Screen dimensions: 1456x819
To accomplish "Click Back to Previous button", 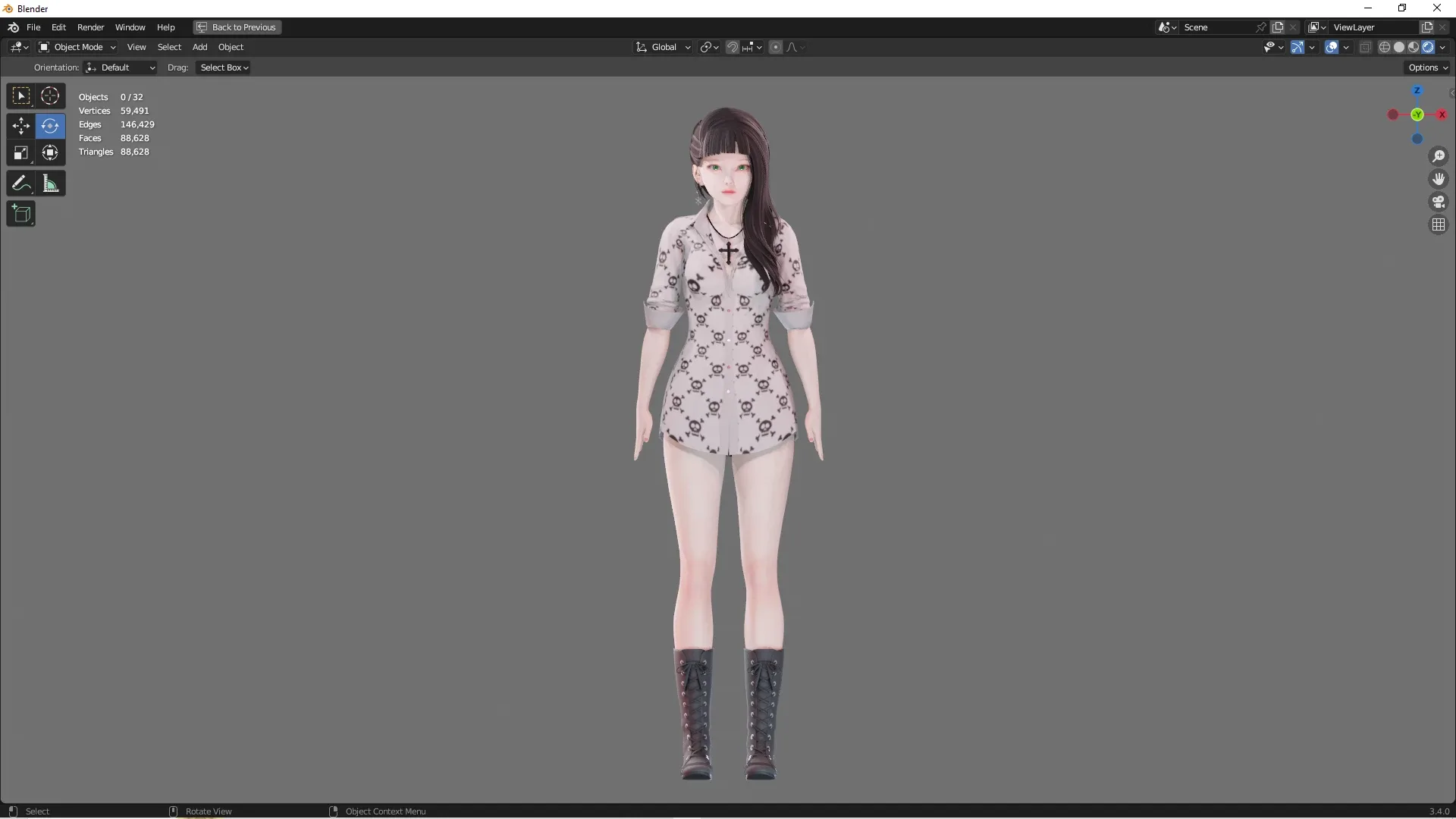I will pyautogui.click(x=236, y=27).
